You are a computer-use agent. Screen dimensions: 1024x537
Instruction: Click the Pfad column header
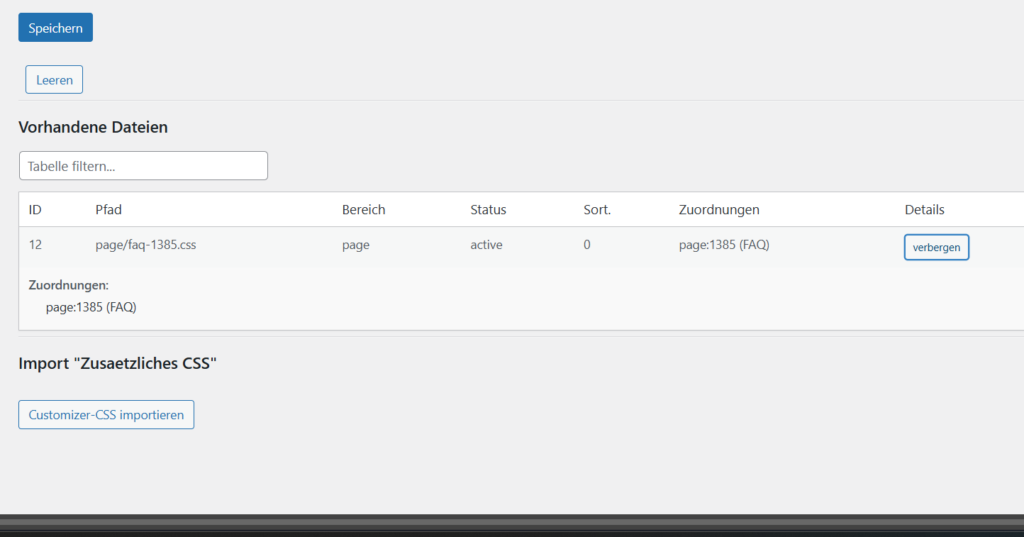click(x=108, y=210)
